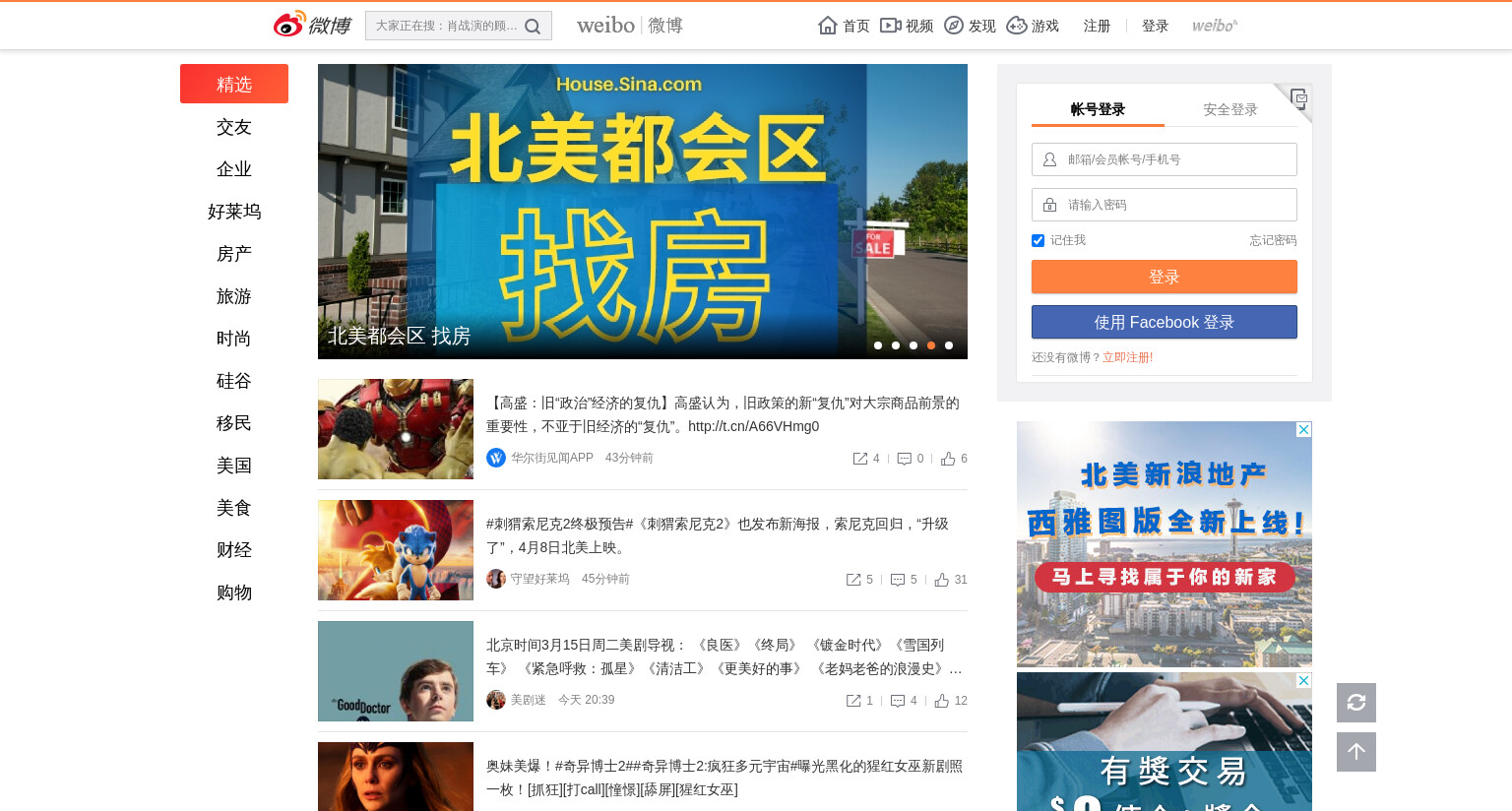The height and width of the screenshot is (811, 1512).
Task: Select 交友 category
Action: (x=234, y=127)
